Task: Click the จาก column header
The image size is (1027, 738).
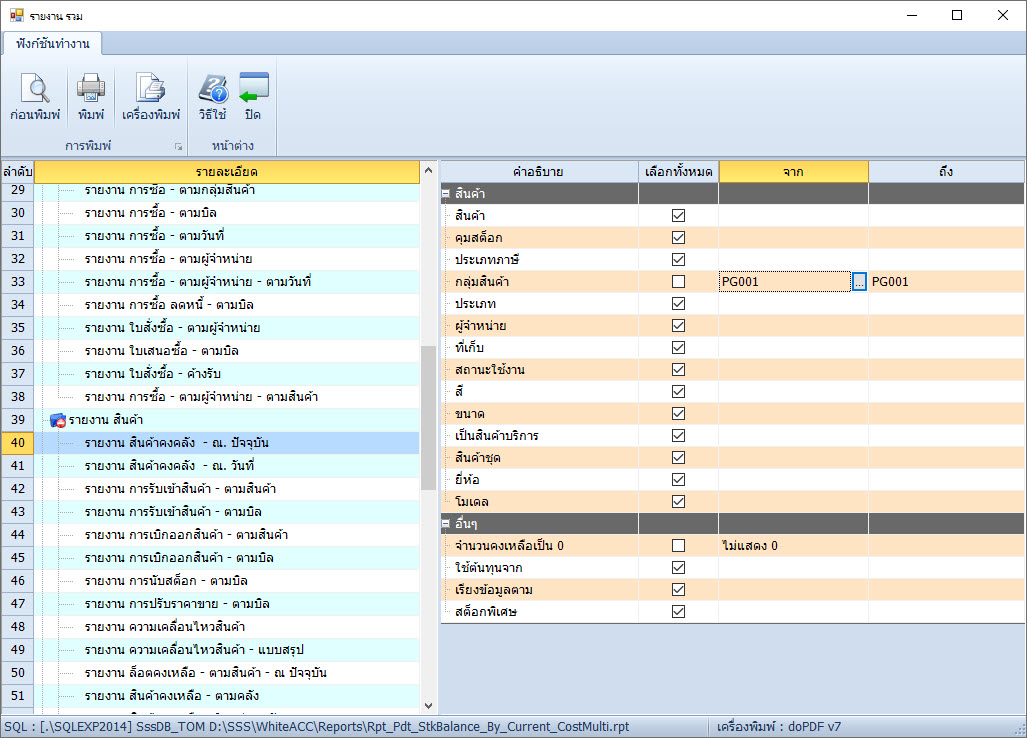Action: 793,172
